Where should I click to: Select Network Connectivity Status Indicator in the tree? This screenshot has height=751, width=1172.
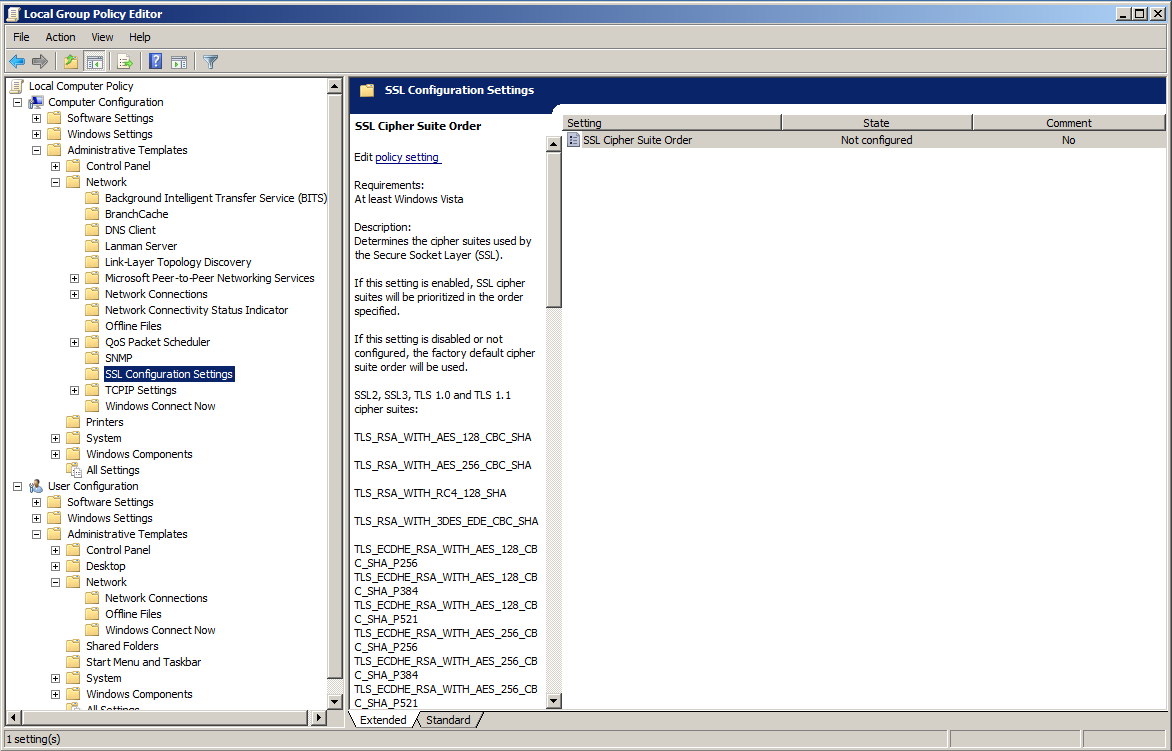(x=196, y=310)
